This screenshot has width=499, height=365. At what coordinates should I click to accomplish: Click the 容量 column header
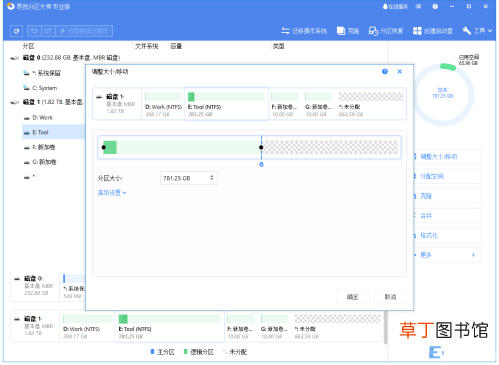pyautogui.click(x=176, y=46)
